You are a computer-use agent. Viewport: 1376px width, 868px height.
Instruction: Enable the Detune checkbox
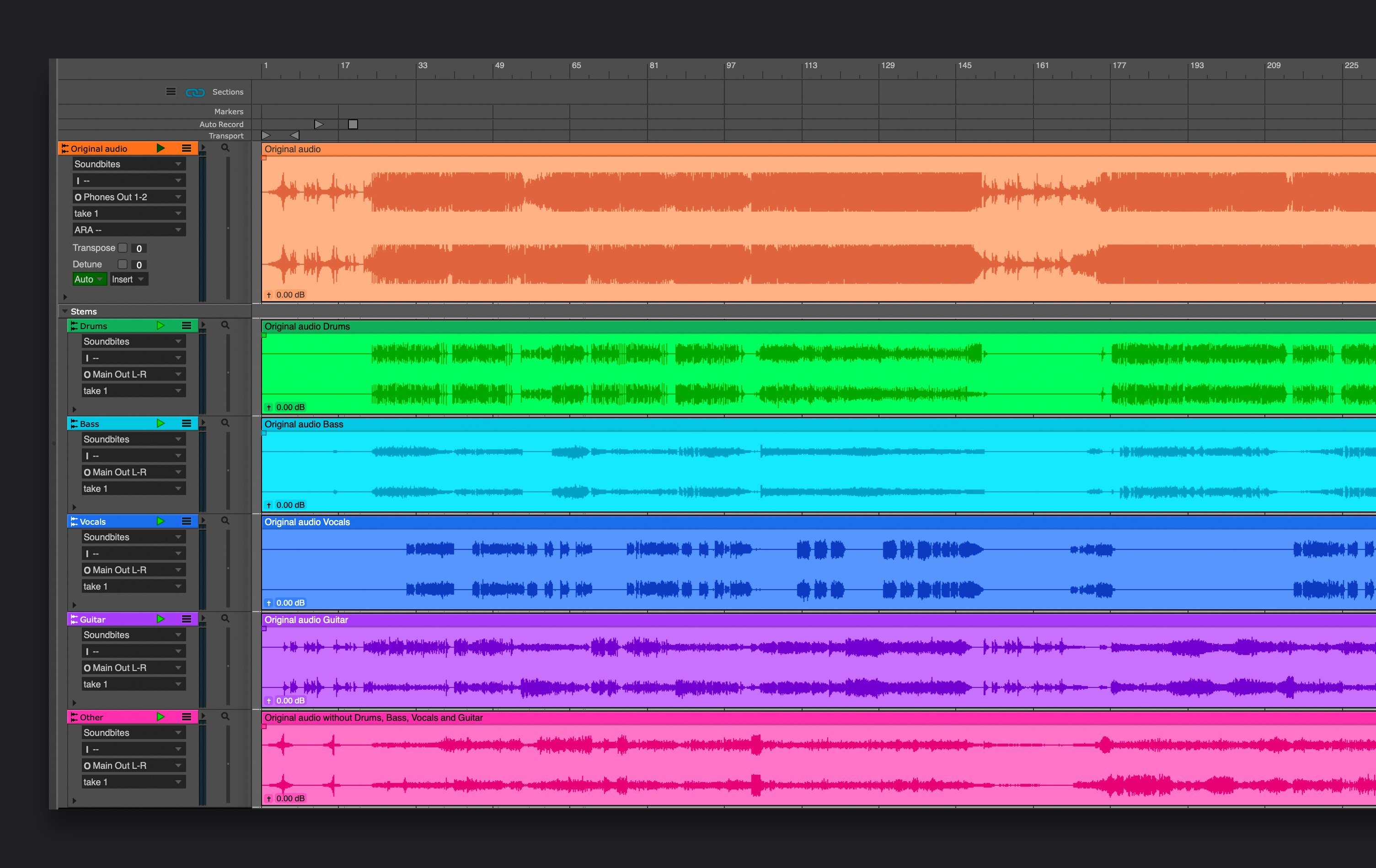(122, 264)
